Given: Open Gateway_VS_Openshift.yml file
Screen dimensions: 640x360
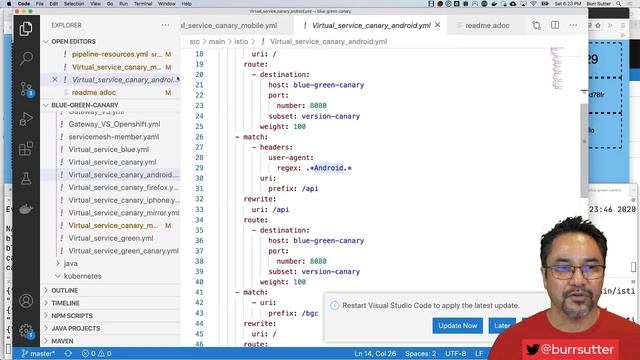Looking at the screenshot, I should (114, 124).
